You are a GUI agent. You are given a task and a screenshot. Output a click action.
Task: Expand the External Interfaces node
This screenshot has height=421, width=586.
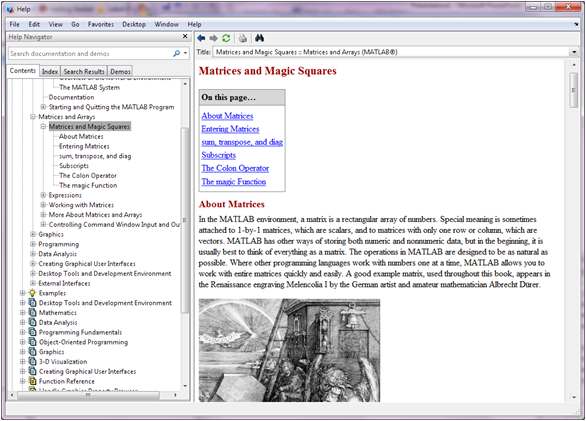(x=33, y=283)
